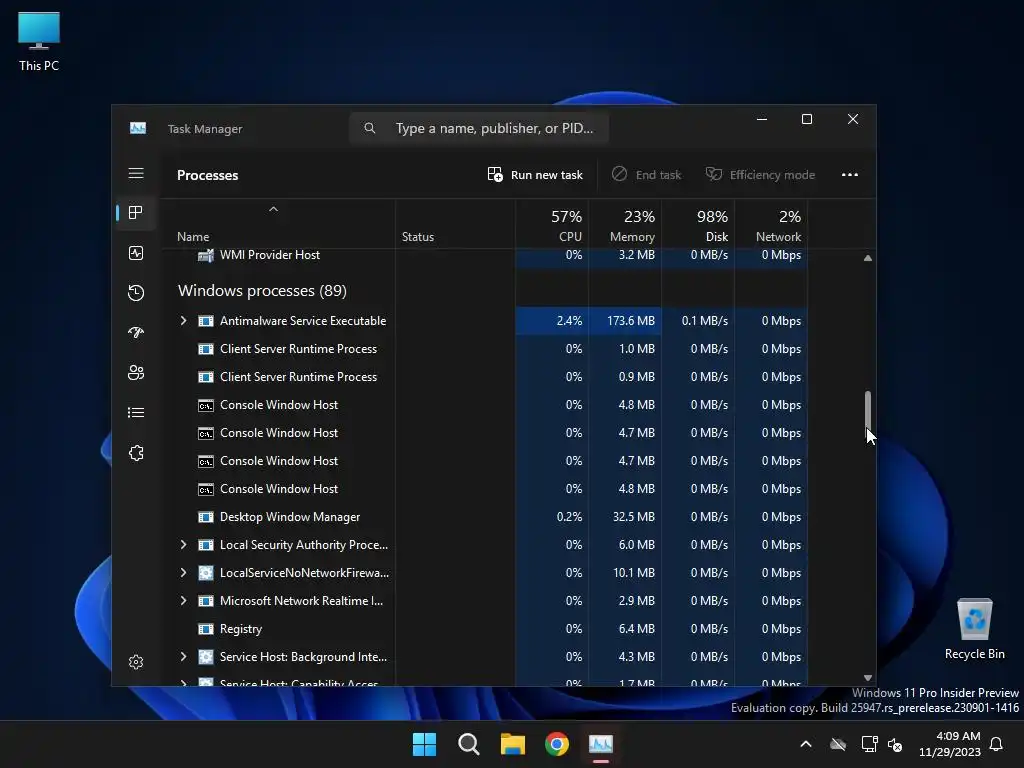1024x768 pixels.
Task: Click the End task button
Action: click(x=646, y=174)
